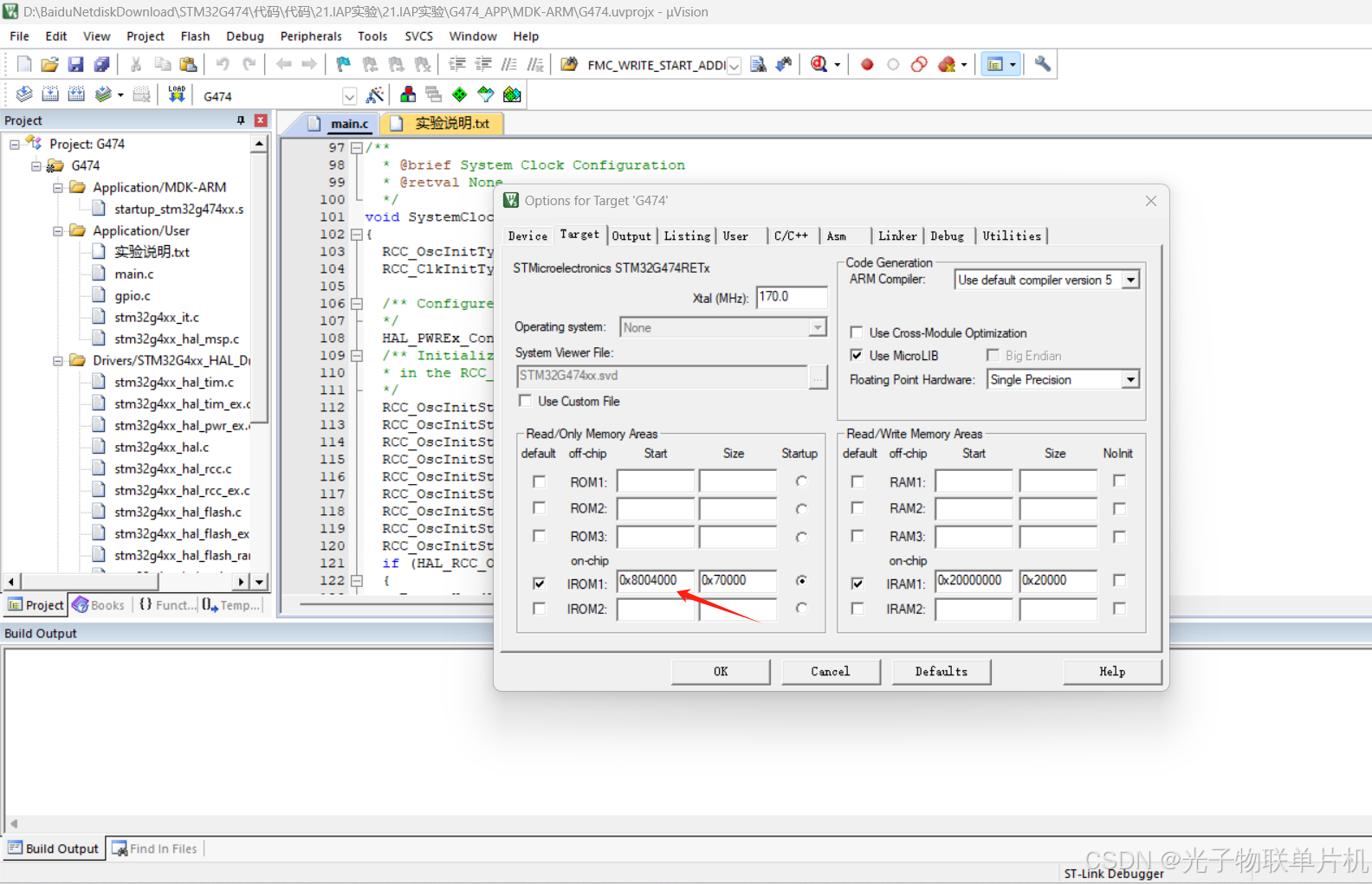Open Configuration with the wrench icon
This screenshot has height=884, width=1372.
(1043, 64)
